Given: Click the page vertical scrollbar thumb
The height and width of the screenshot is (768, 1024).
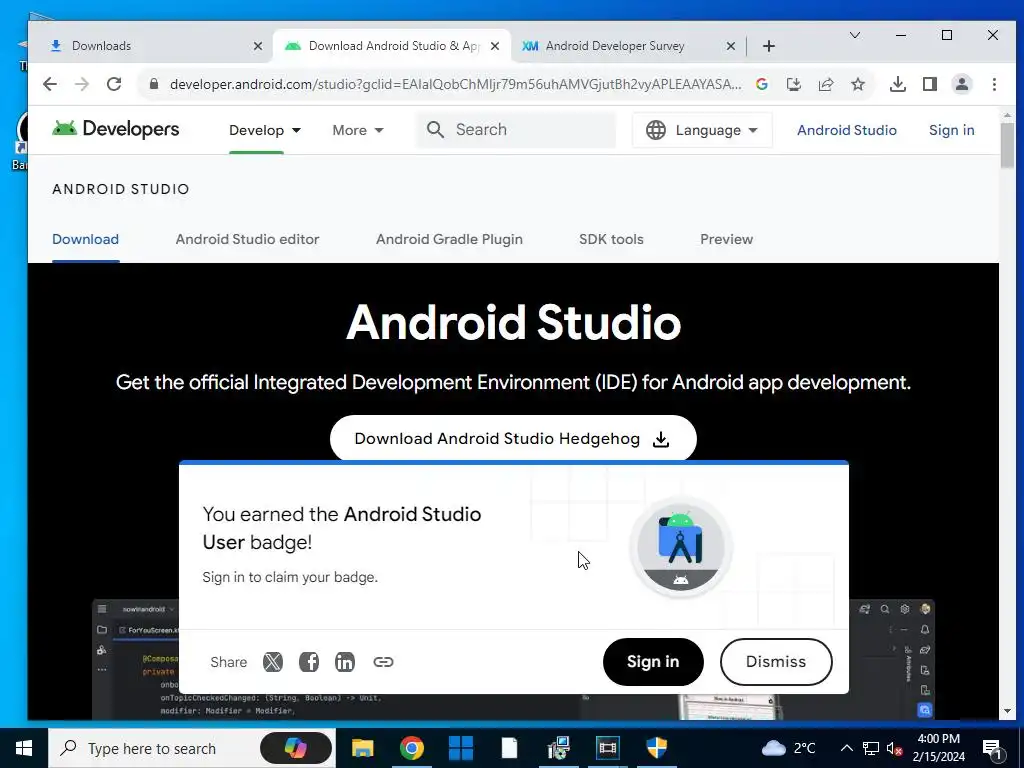Looking at the screenshot, I should click(x=1007, y=144).
